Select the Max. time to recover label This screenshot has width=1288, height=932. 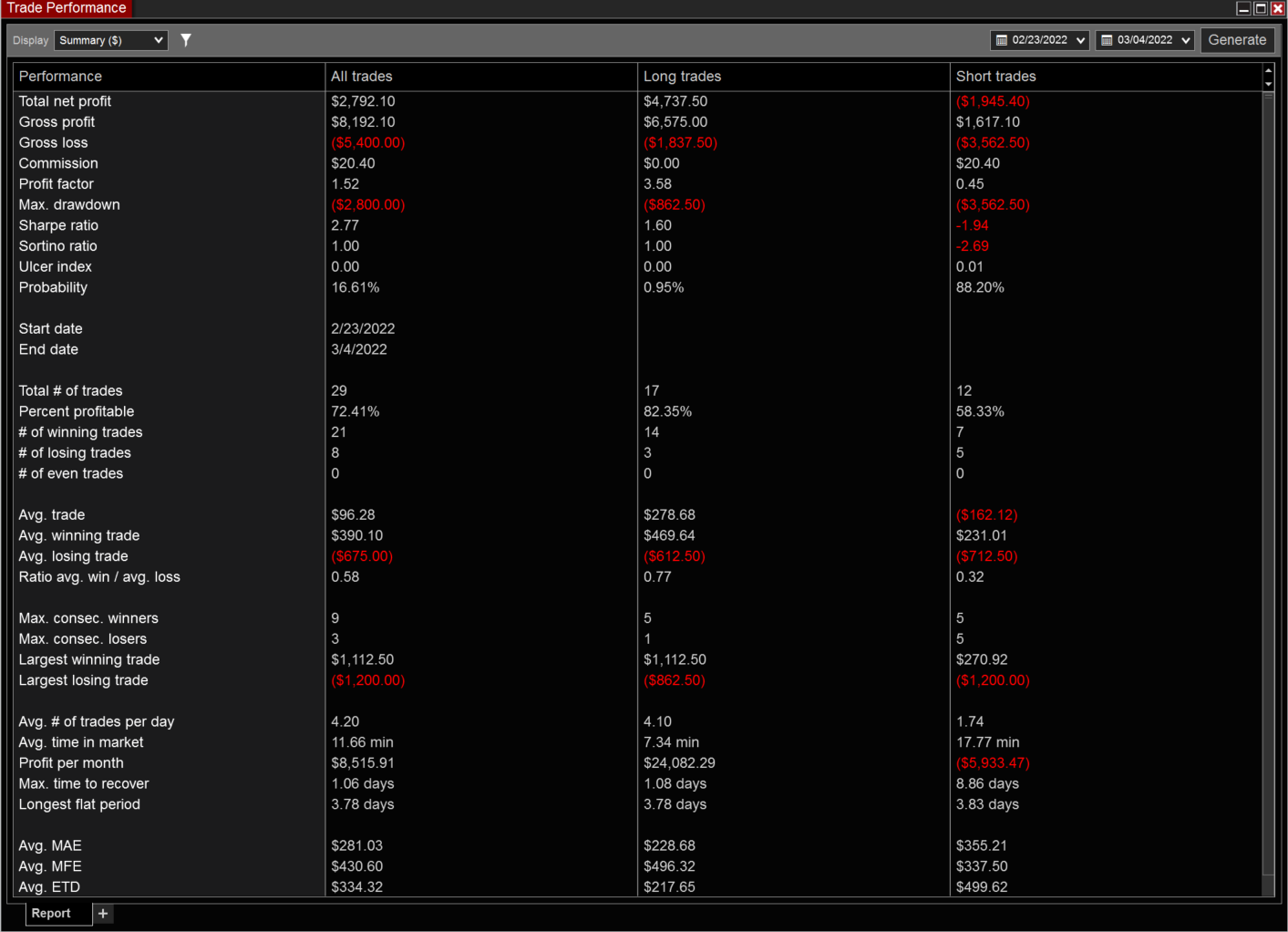coord(84,783)
